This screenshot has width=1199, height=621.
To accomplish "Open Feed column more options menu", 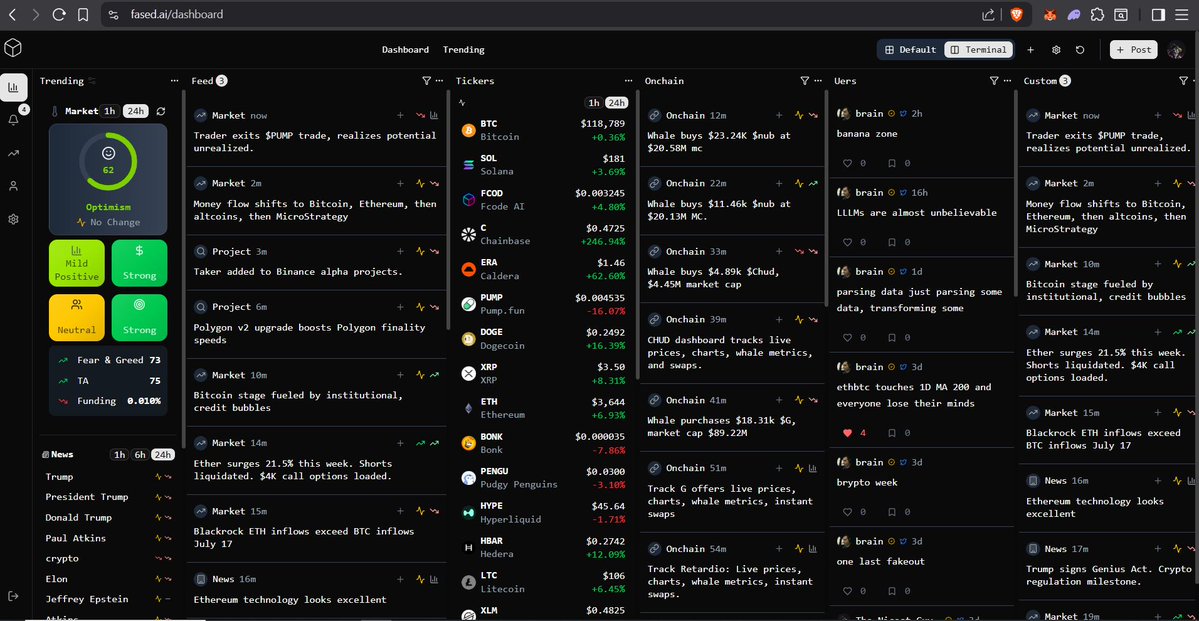I will tap(439, 80).
